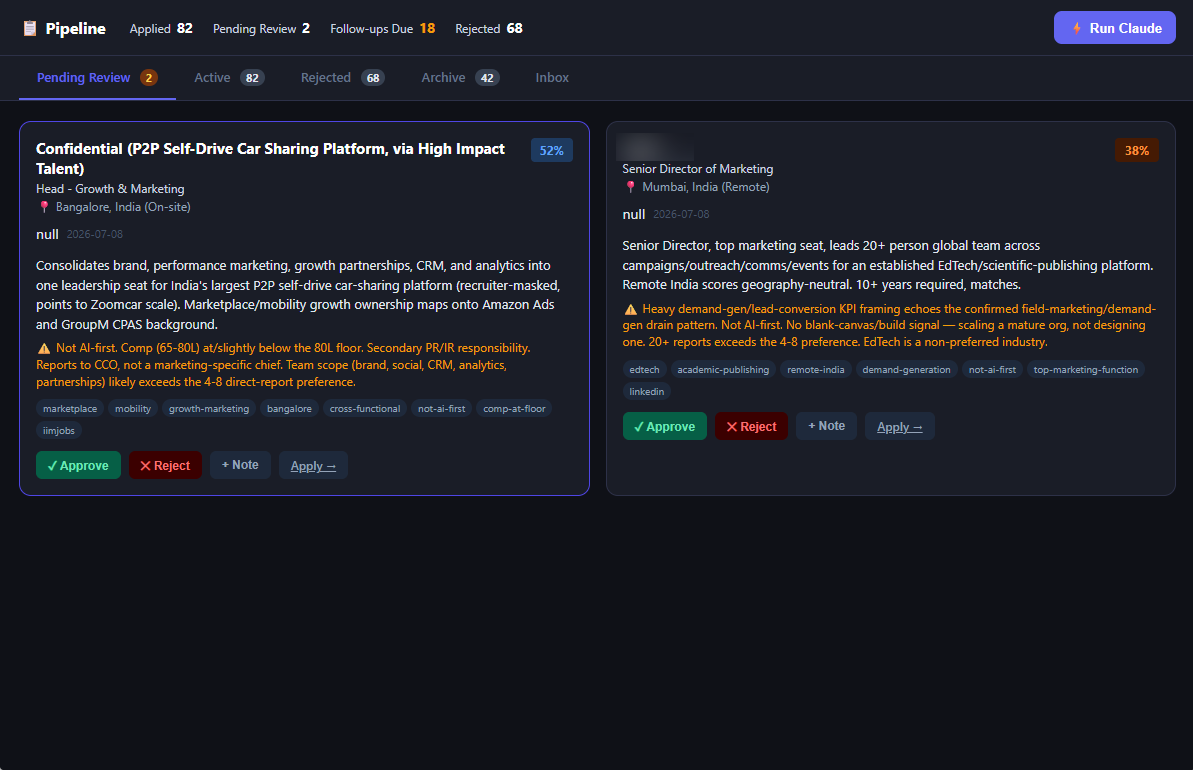This screenshot has width=1193, height=770.
Task: Click the blurred company name in second card
Action: (x=654, y=146)
